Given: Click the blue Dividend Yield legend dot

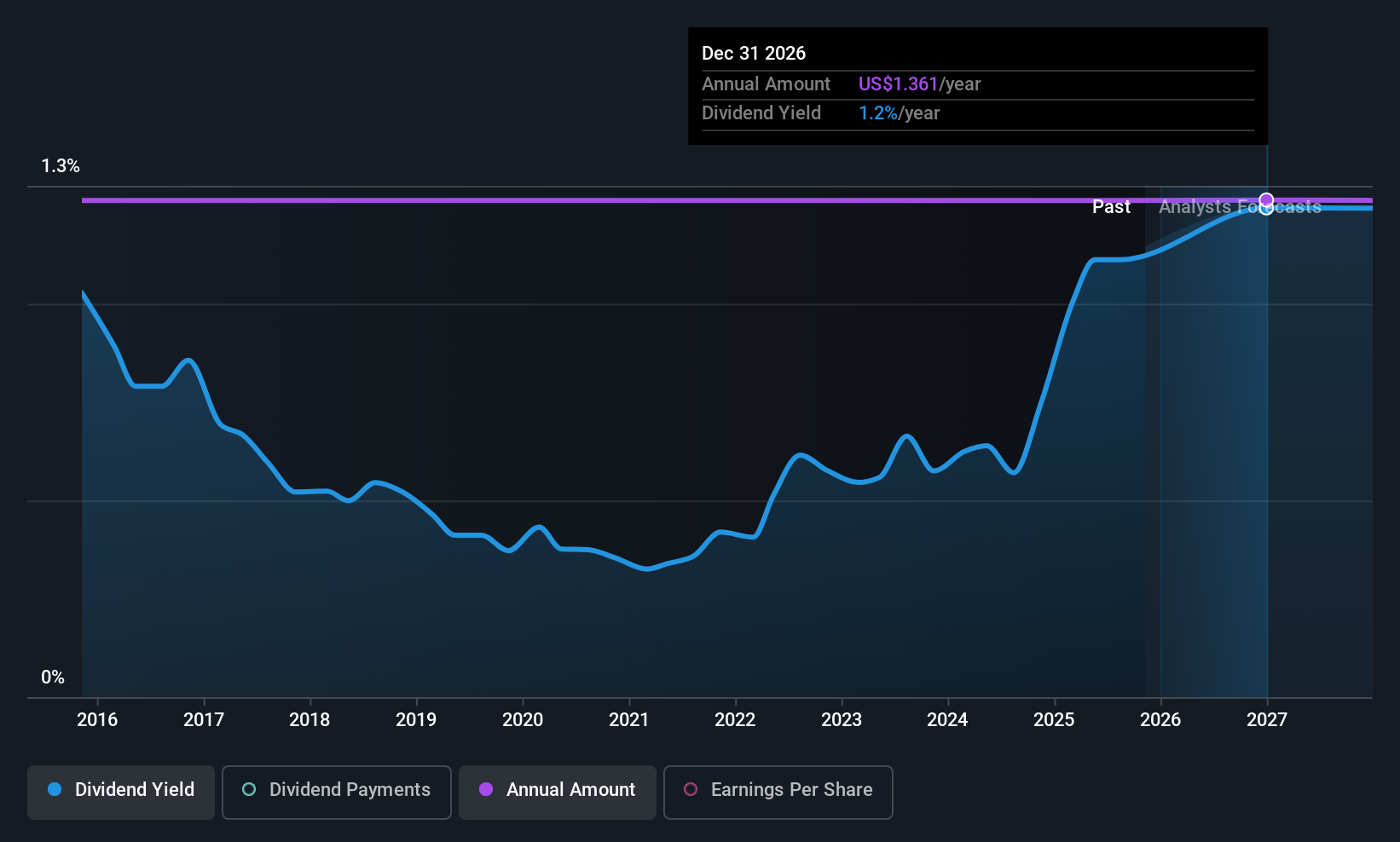Looking at the screenshot, I should coord(55,790).
